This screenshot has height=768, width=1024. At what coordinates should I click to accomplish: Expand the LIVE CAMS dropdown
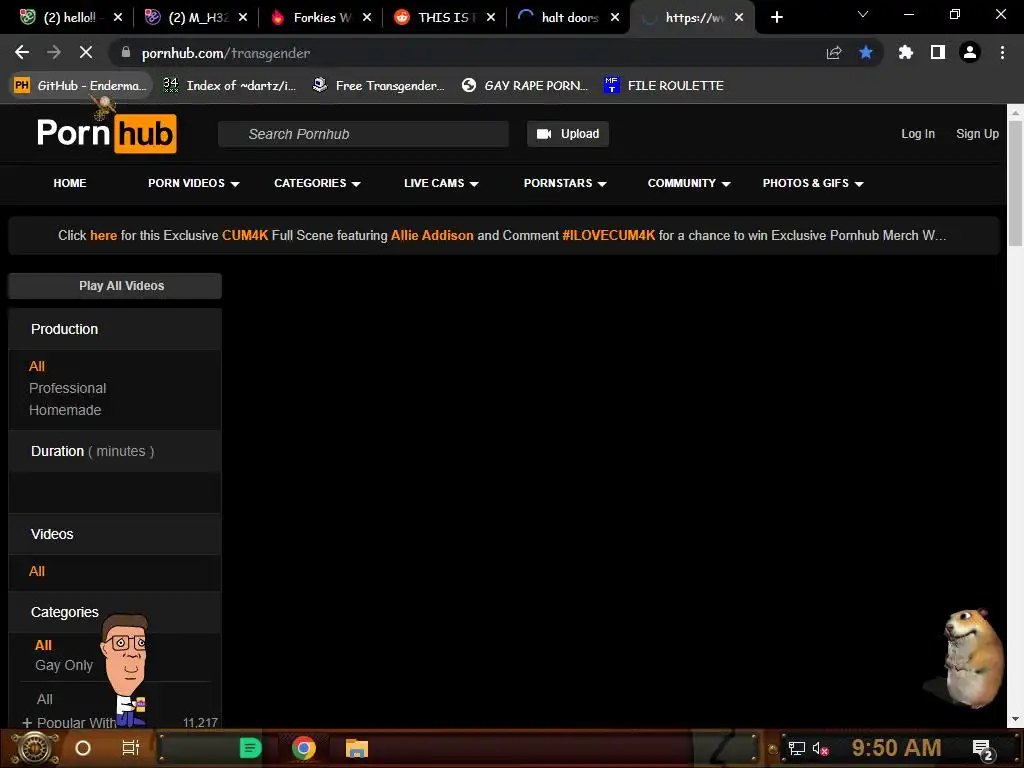(441, 184)
